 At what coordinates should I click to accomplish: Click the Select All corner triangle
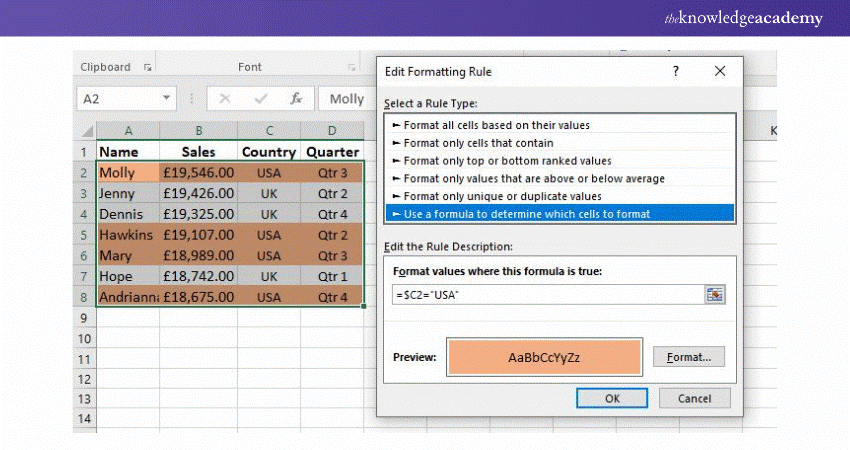[86, 130]
